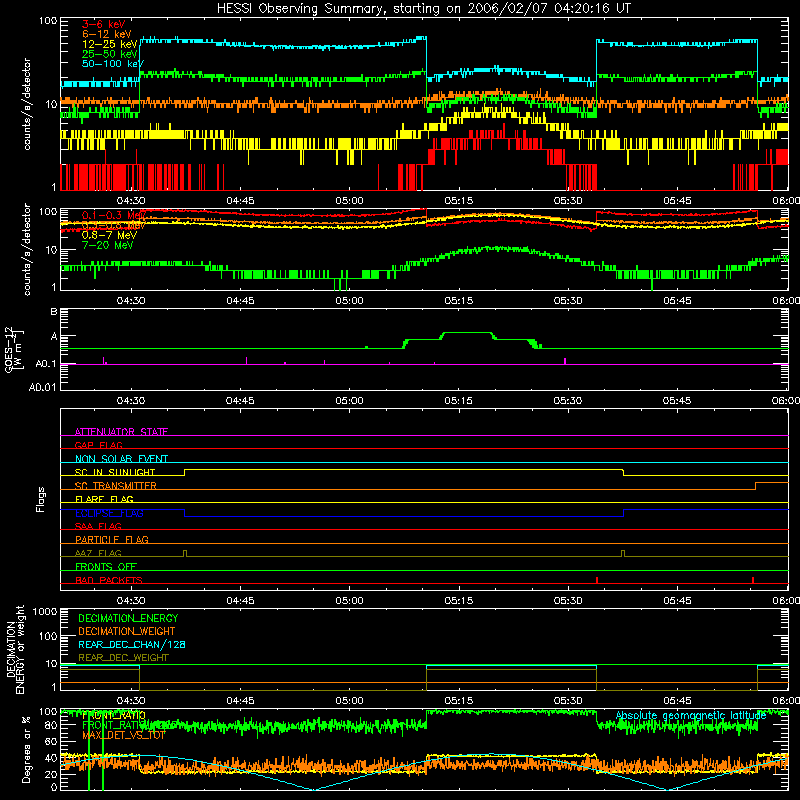Click the 05:30 tick label under the top panel
This screenshot has width=800, height=800.
pyautogui.click(x=567, y=201)
